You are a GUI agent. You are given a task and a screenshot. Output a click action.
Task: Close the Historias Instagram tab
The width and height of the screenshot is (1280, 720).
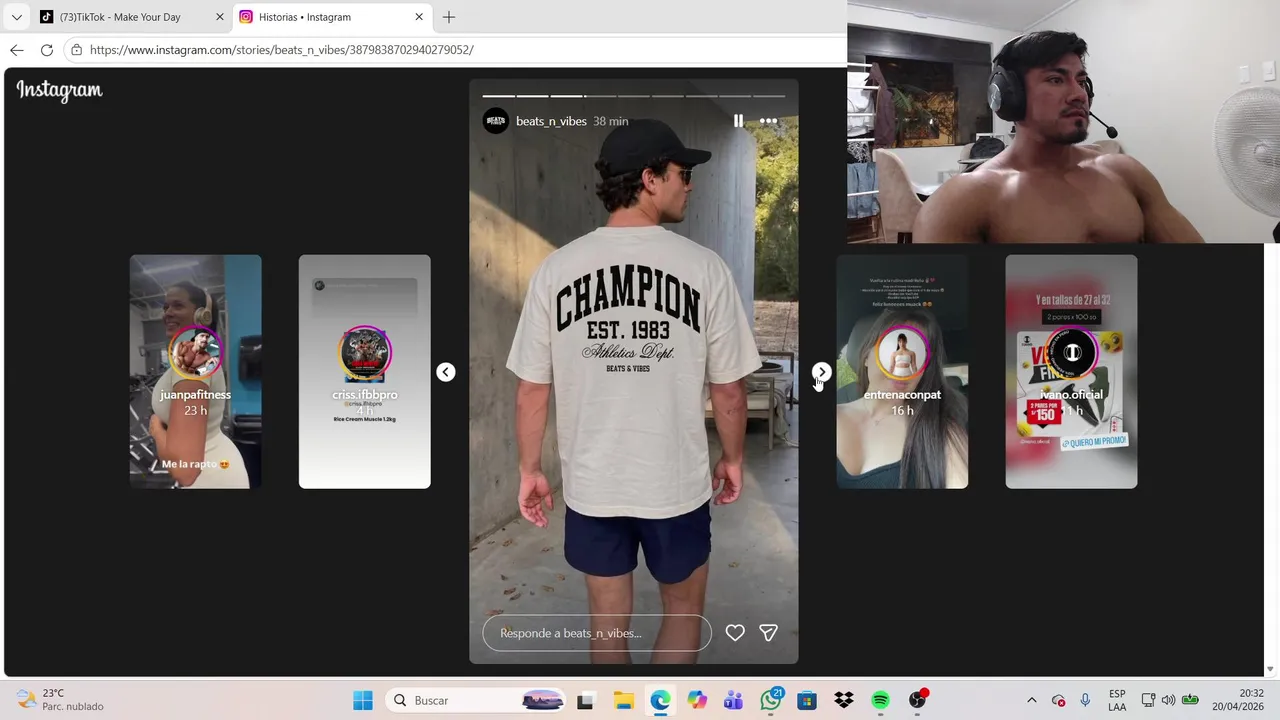coord(419,17)
